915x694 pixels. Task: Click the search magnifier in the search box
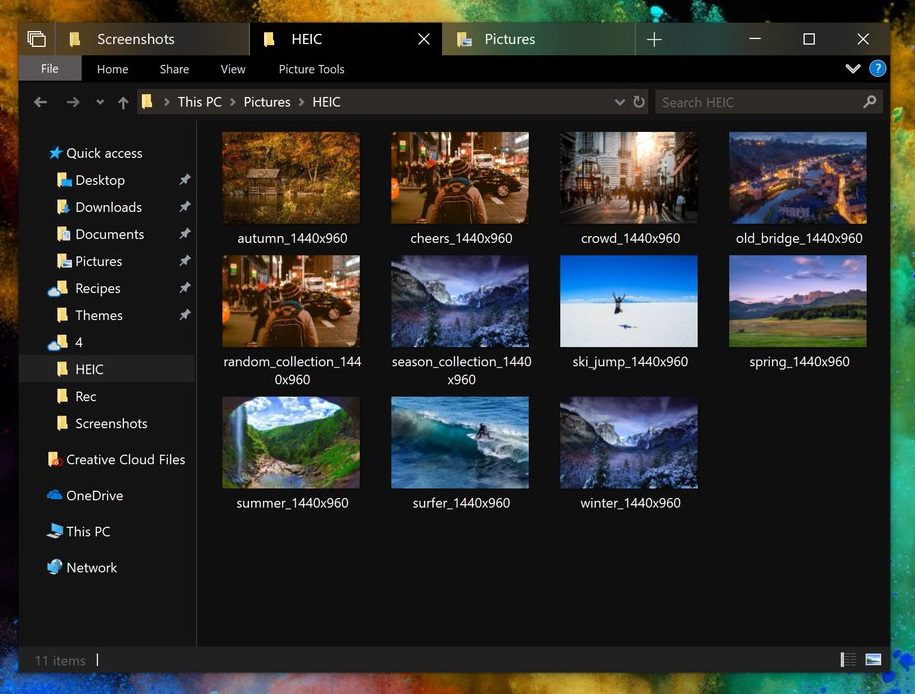[869, 102]
